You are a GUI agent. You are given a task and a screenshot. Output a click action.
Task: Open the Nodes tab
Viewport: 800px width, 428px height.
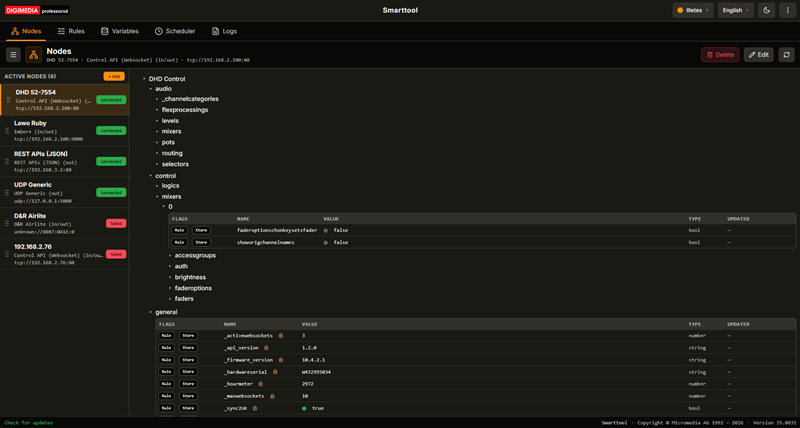click(x=26, y=31)
